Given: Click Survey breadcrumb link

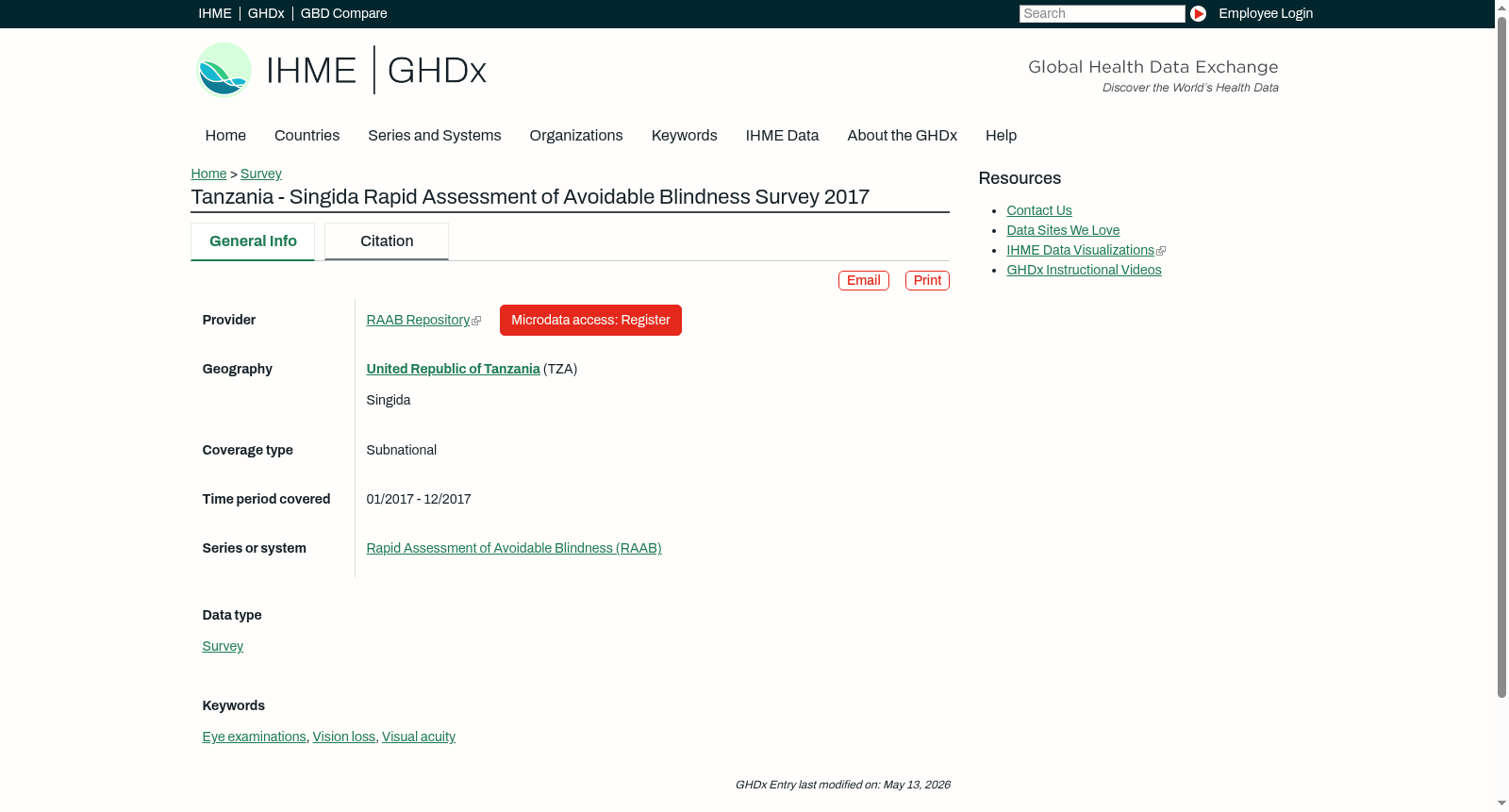Looking at the screenshot, I should click(x=261, y=174).
